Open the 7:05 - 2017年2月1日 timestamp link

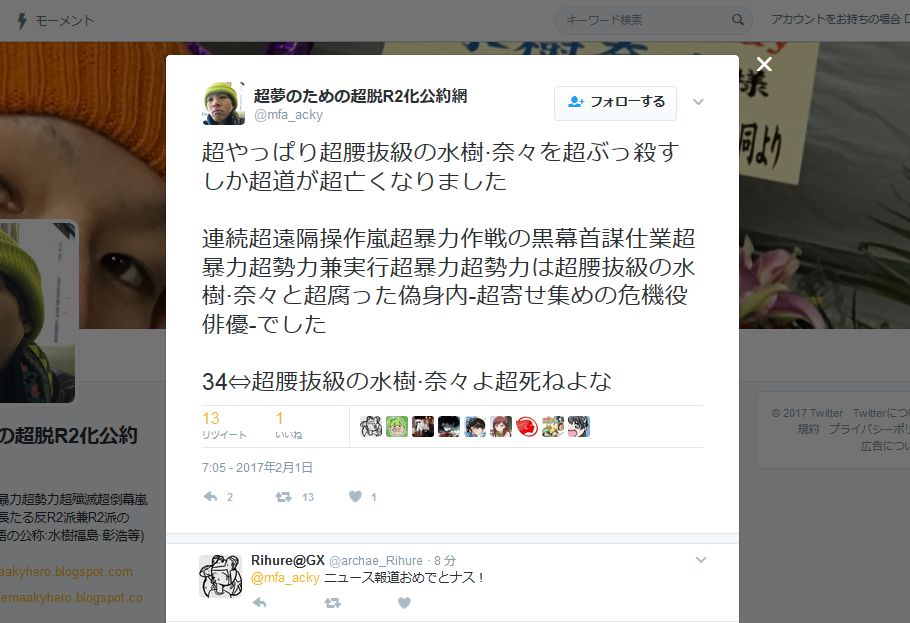click(x=257, y=467)
